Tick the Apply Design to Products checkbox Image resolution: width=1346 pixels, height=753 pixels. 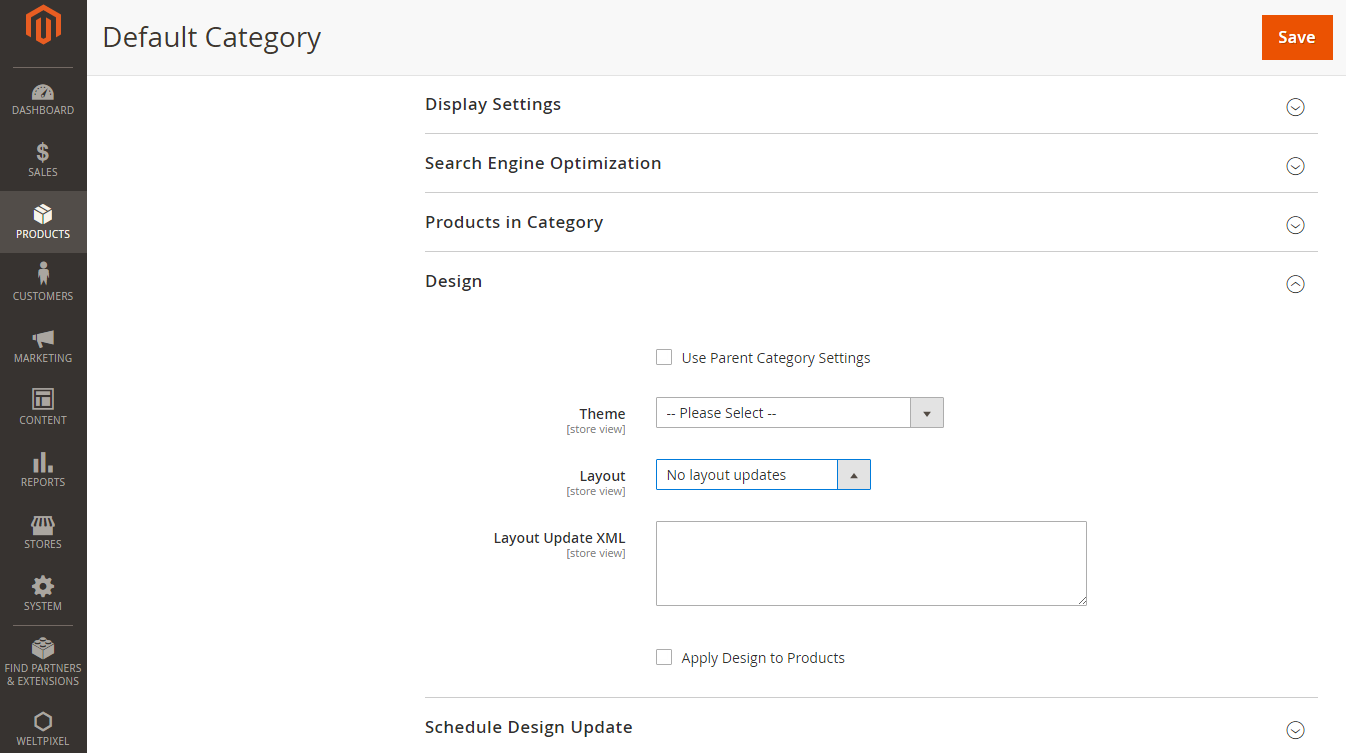coord(664,657)
